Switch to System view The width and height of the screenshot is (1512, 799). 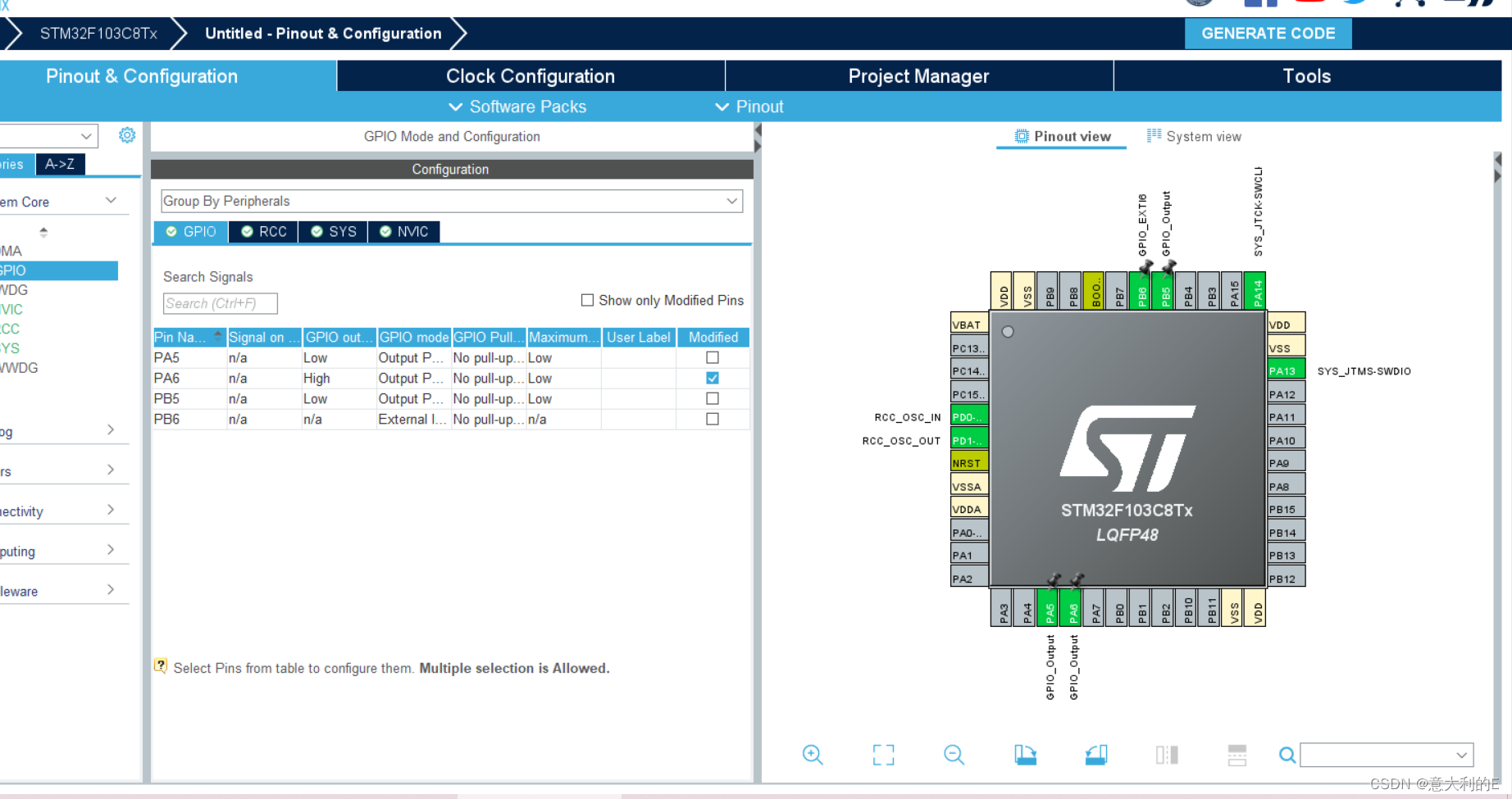(1194, 136)
